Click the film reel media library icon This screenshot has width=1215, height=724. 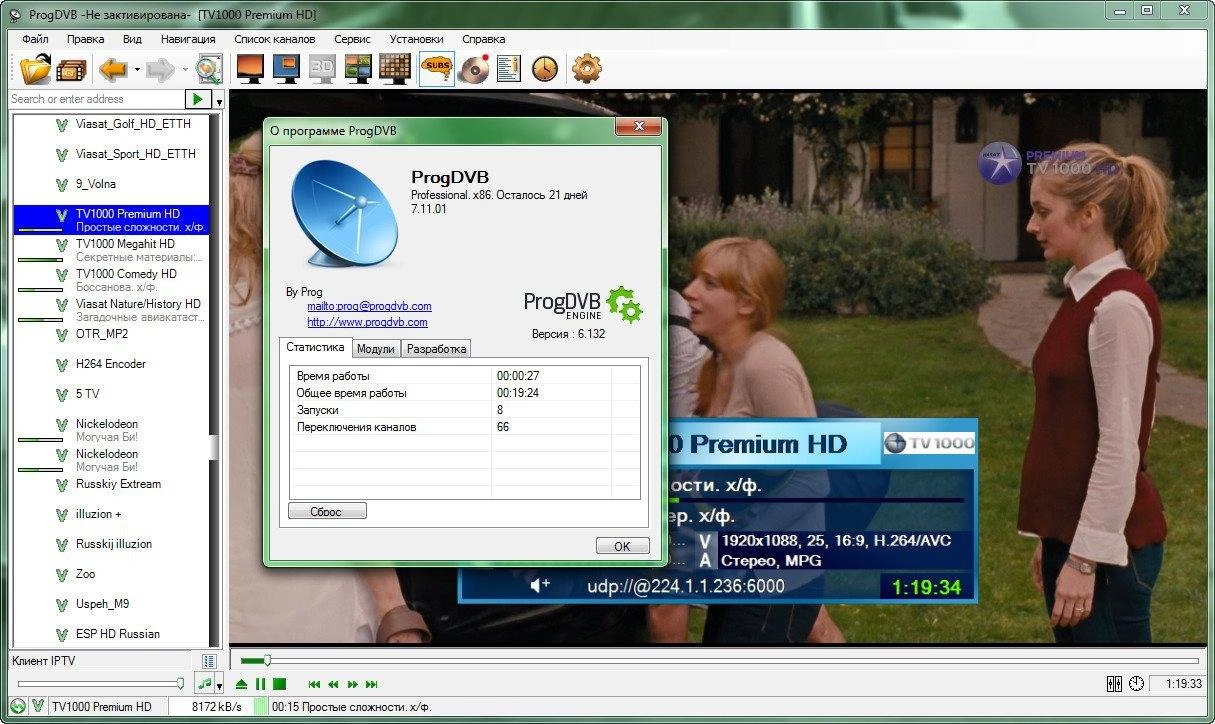coord(72,69)
